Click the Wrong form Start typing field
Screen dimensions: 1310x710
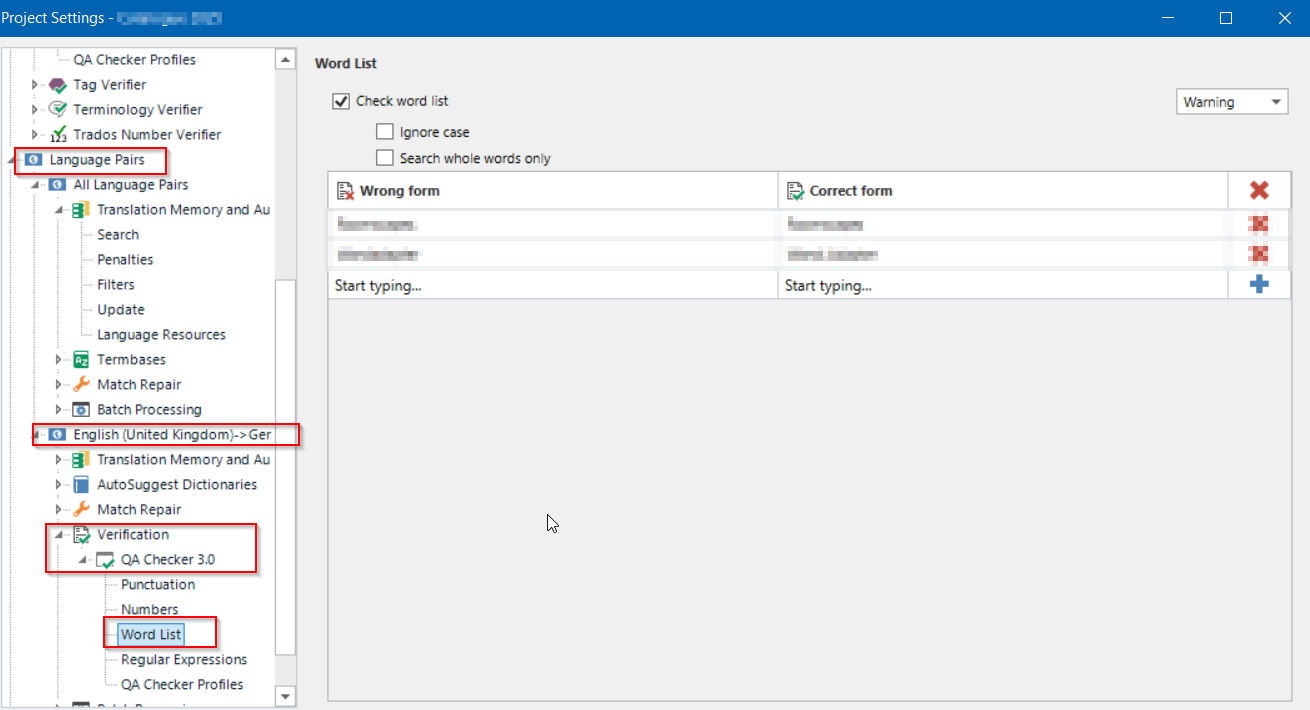tap(552, 286)
